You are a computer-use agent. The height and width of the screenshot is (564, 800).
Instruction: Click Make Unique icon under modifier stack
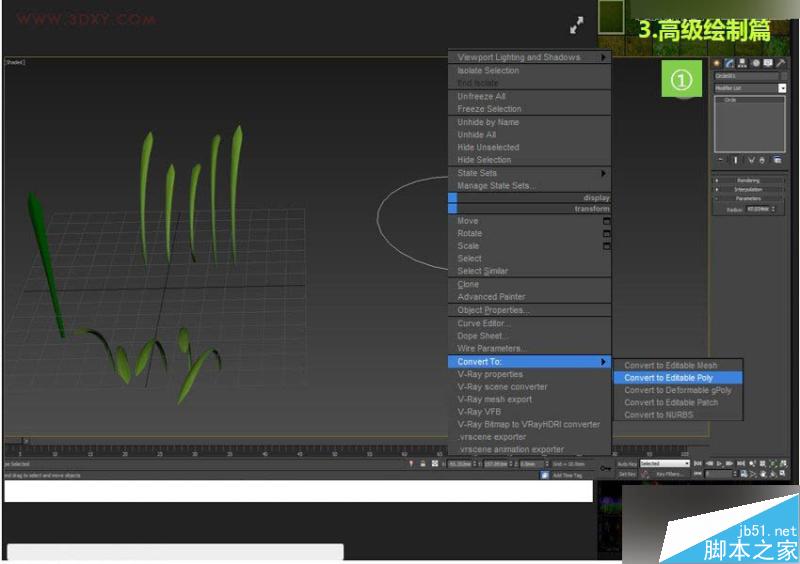(751, 160)
